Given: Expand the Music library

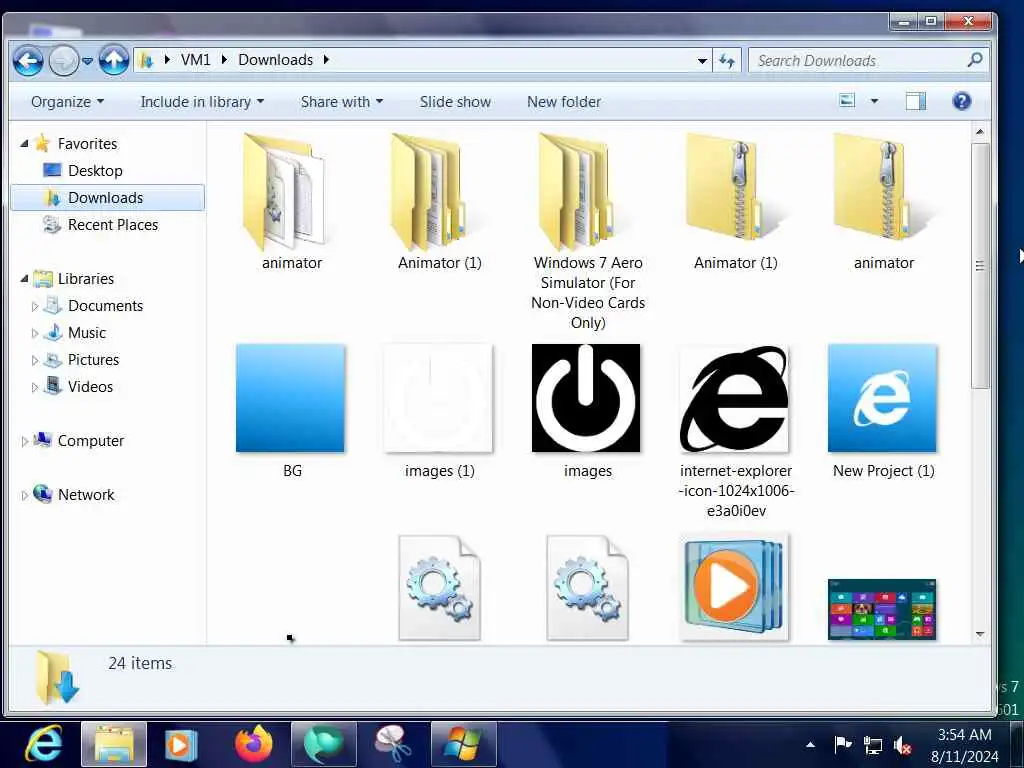Looking at the screenshot, I should click(x=35, y=333).
